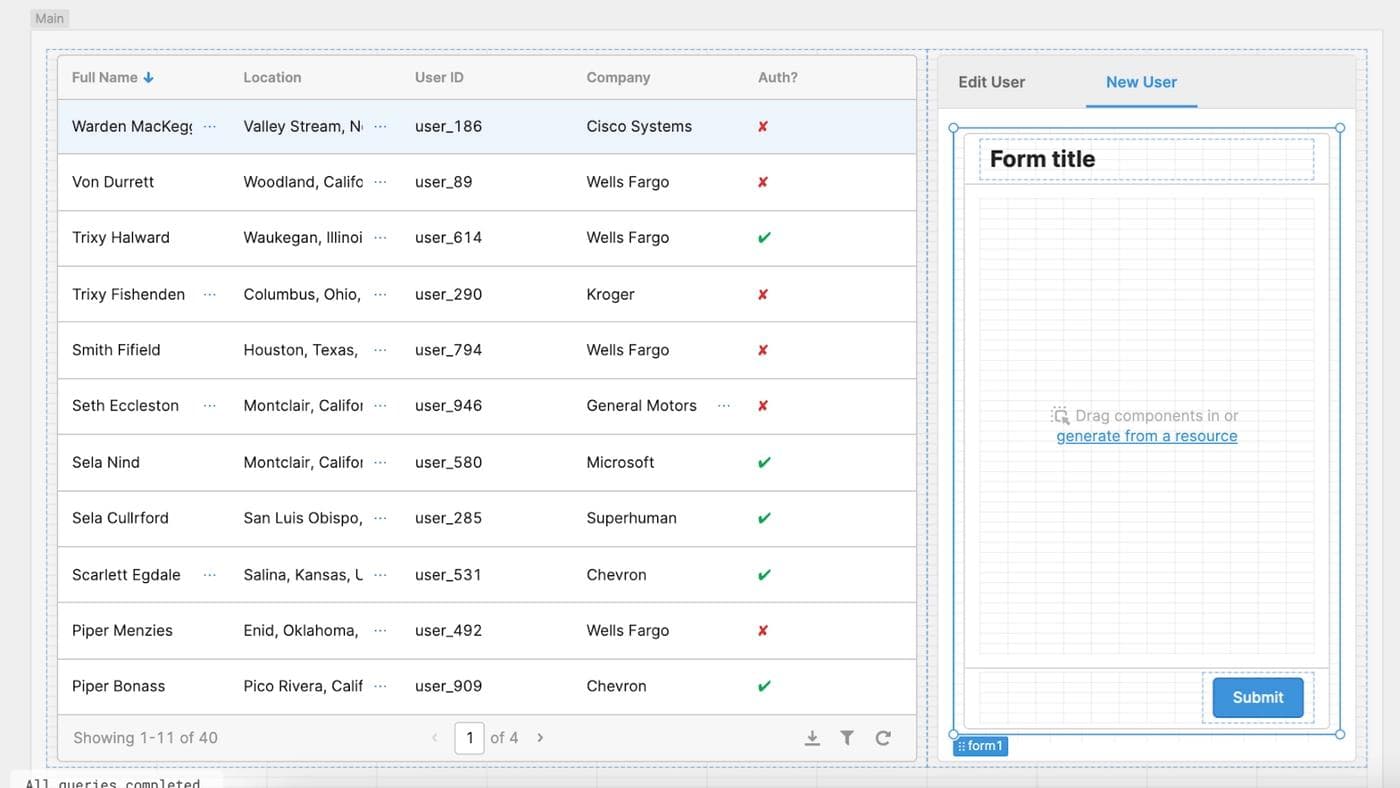Click the green check for Microsoft row
This screenshot has width=1400, height=788.
[x=764, y=463]
